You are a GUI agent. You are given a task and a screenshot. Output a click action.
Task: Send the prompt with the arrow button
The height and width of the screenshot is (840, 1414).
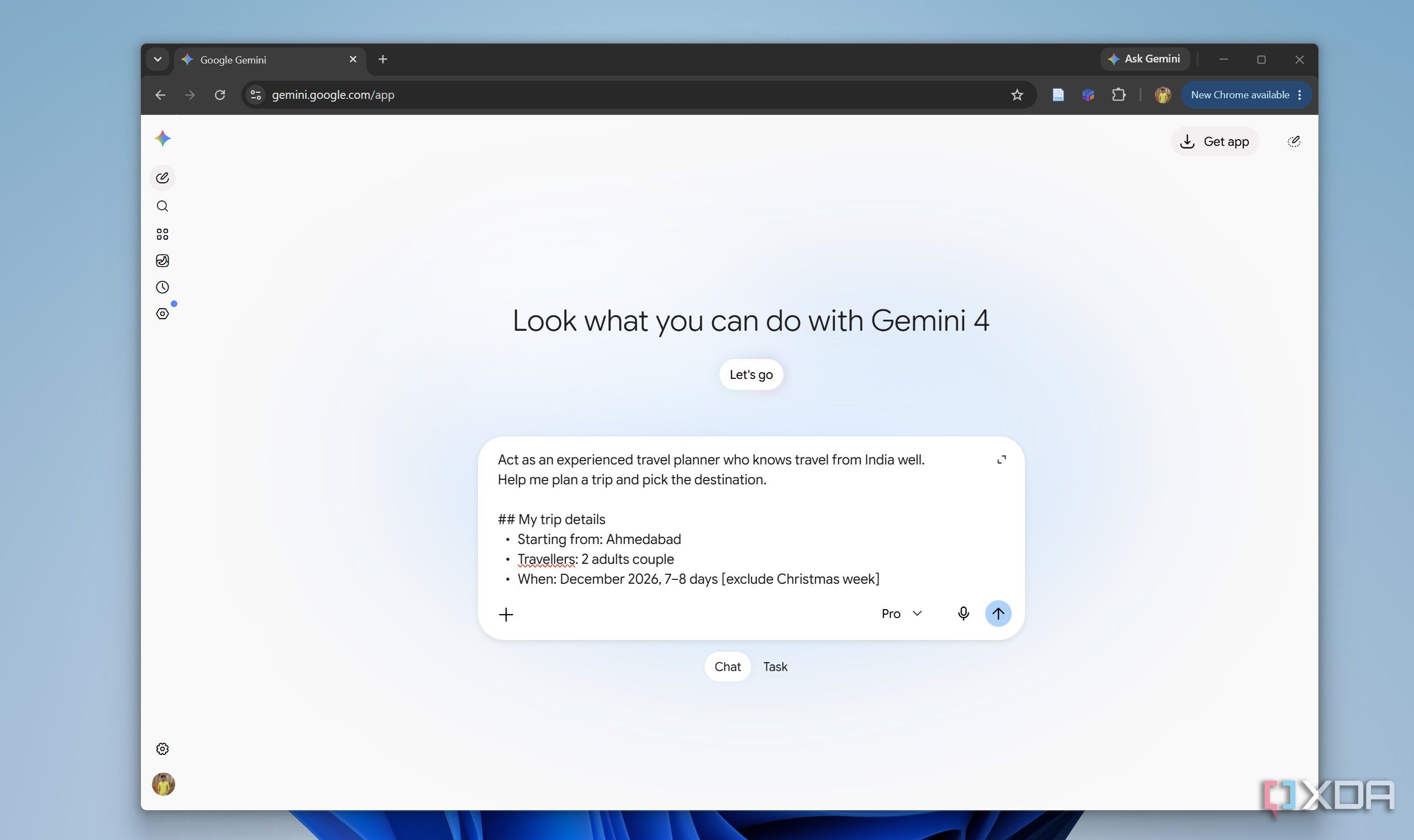click(998, 614)
